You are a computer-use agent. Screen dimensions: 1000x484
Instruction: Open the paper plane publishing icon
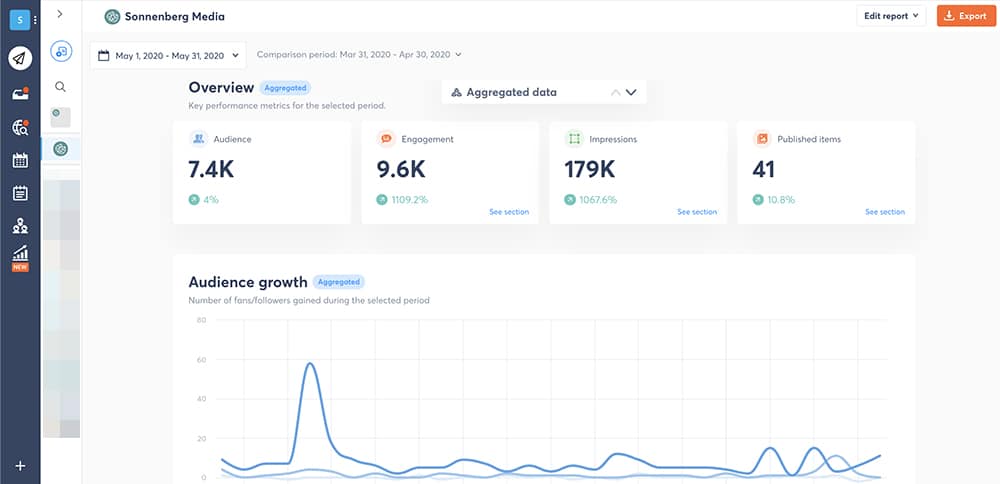(x=20, y=58)
